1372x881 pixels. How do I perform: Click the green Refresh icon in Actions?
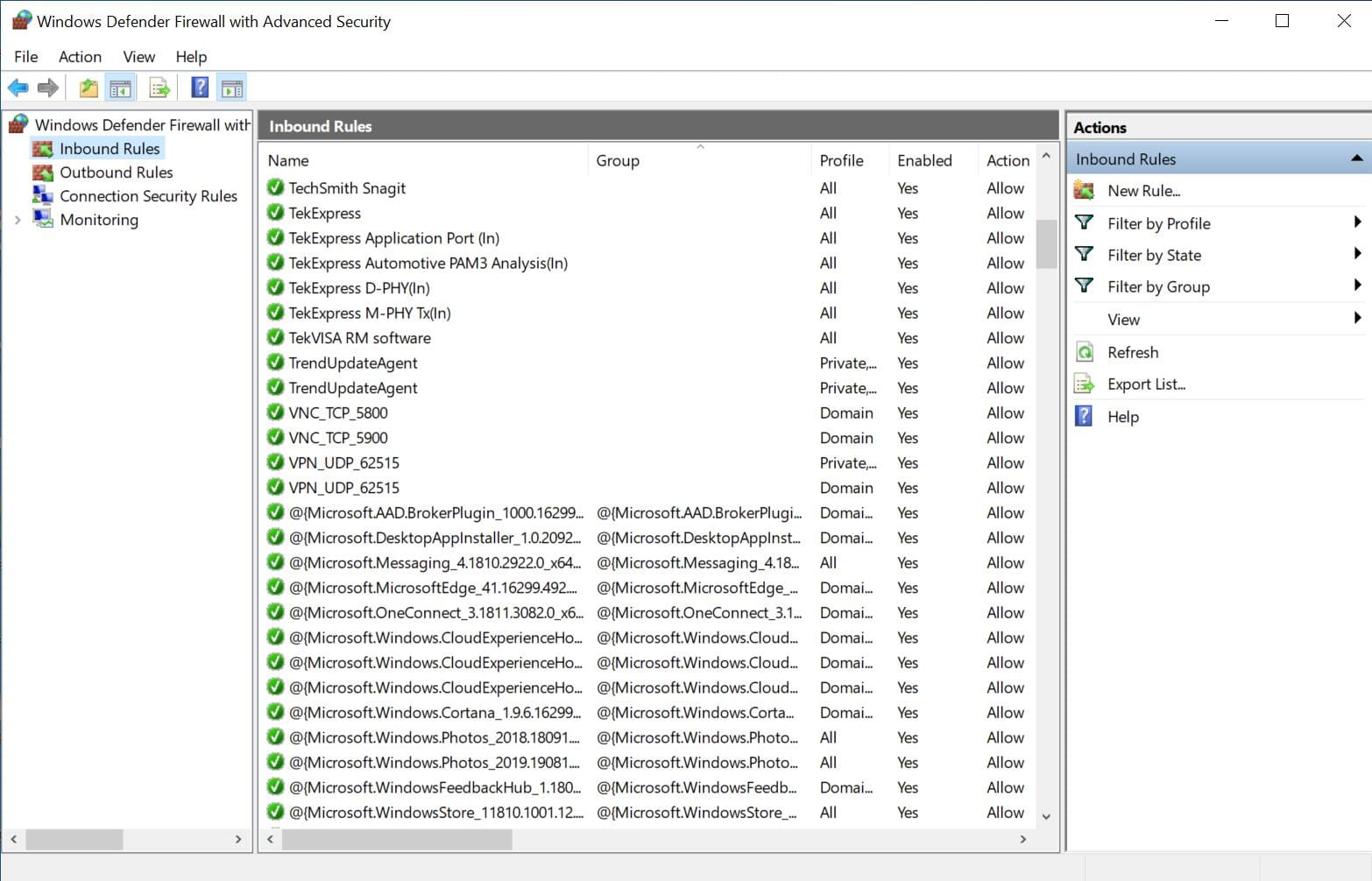pos(1085,352)
